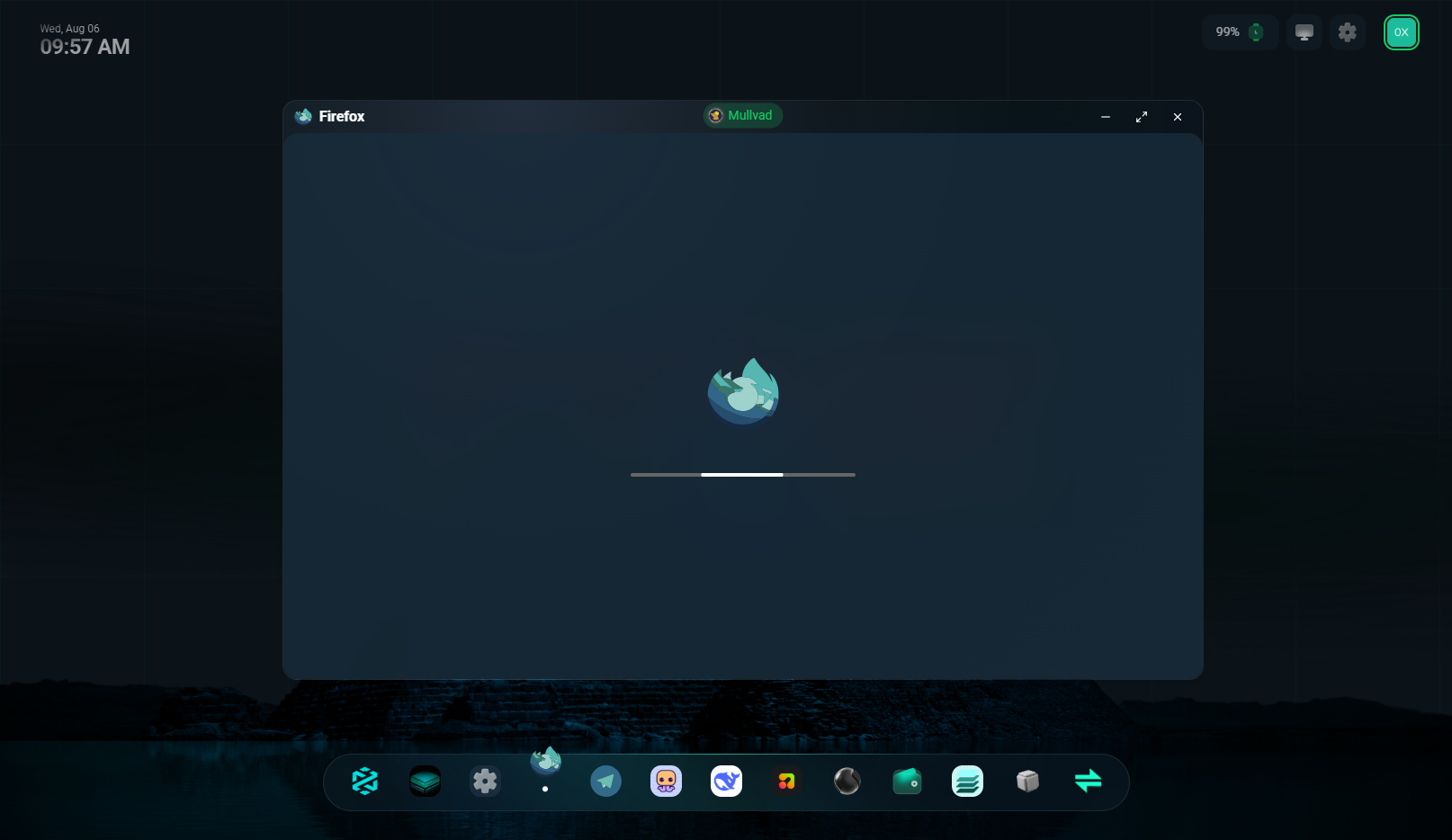Screen dimensions: 1452x840
Task: Click the green 0X button top right
Action: 1401,31
